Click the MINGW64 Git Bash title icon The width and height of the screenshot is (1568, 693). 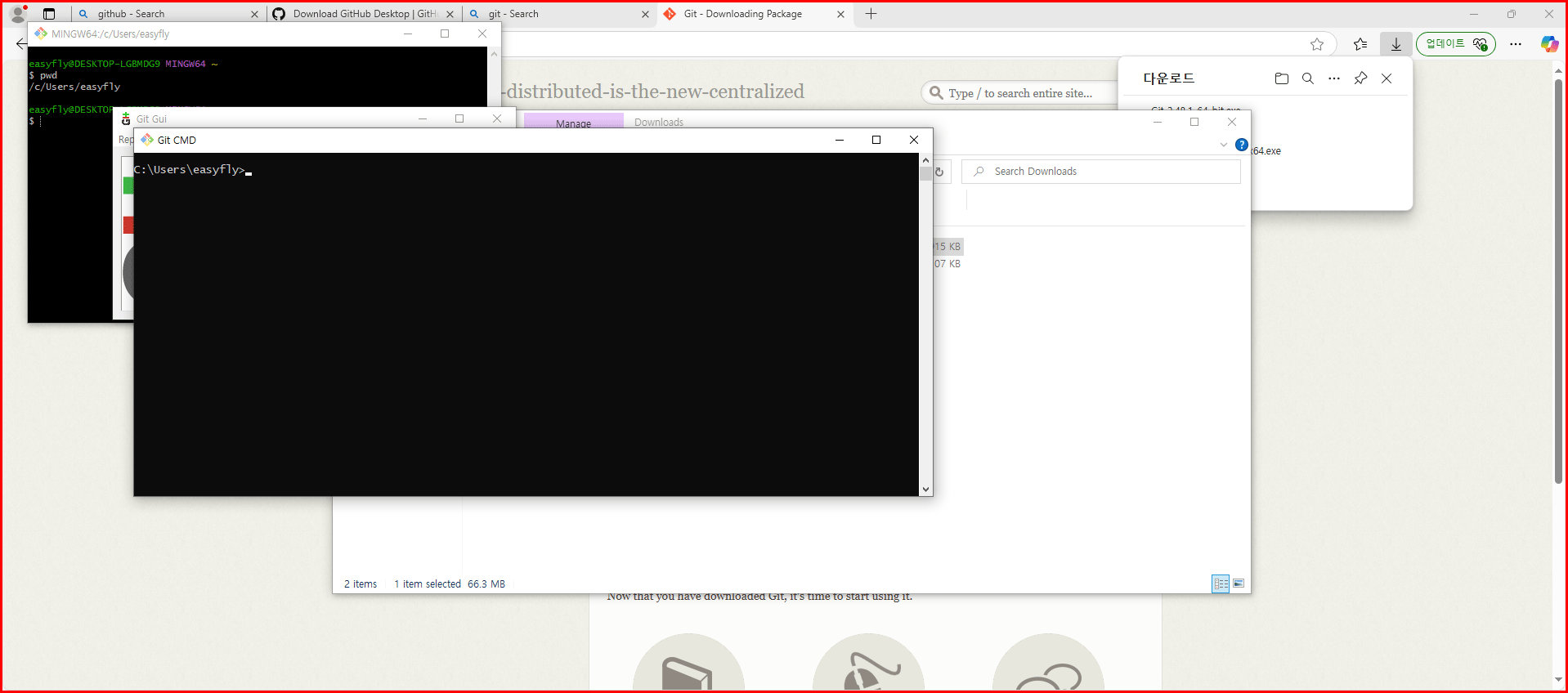pos(41,34)
